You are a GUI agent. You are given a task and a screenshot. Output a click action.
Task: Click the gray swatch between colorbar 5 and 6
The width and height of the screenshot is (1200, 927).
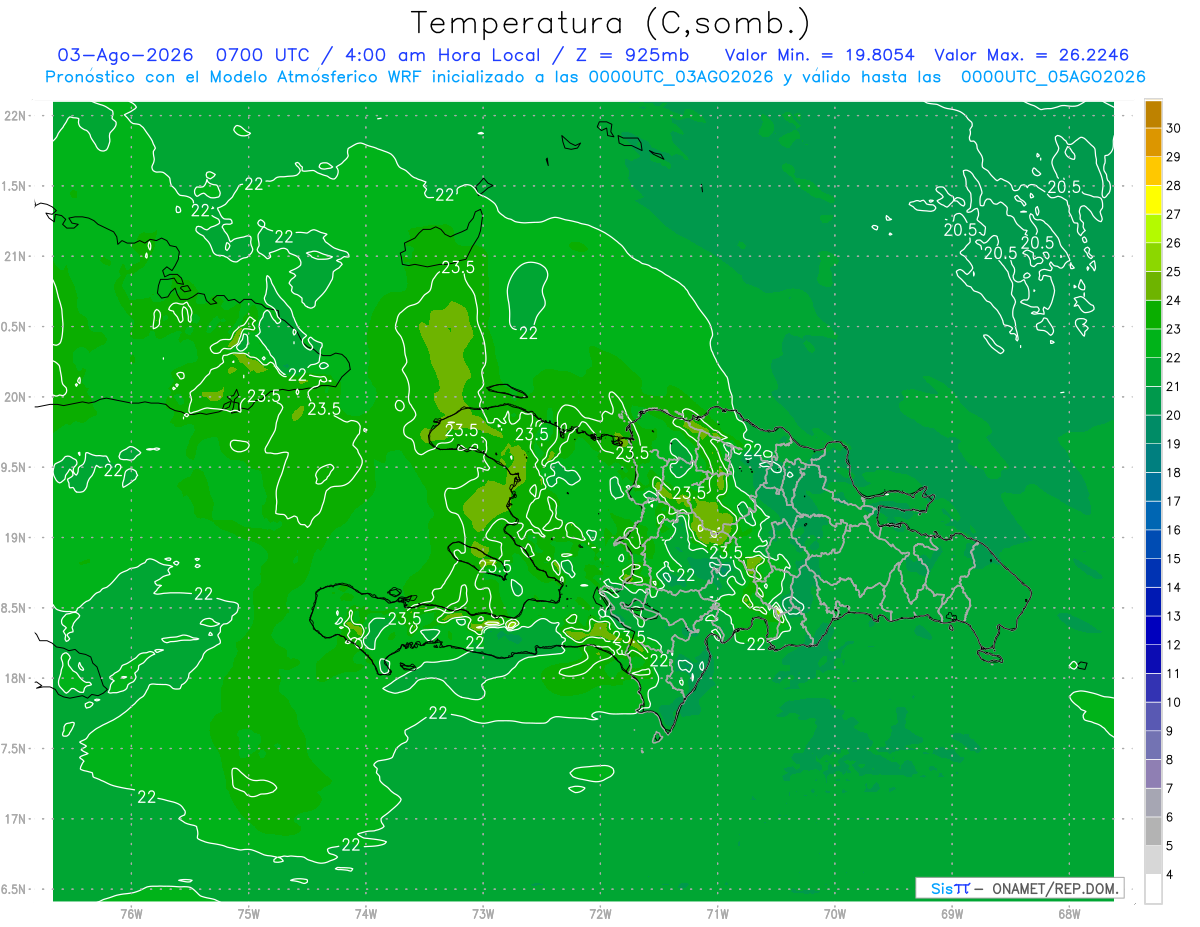tap(1153, 831)
